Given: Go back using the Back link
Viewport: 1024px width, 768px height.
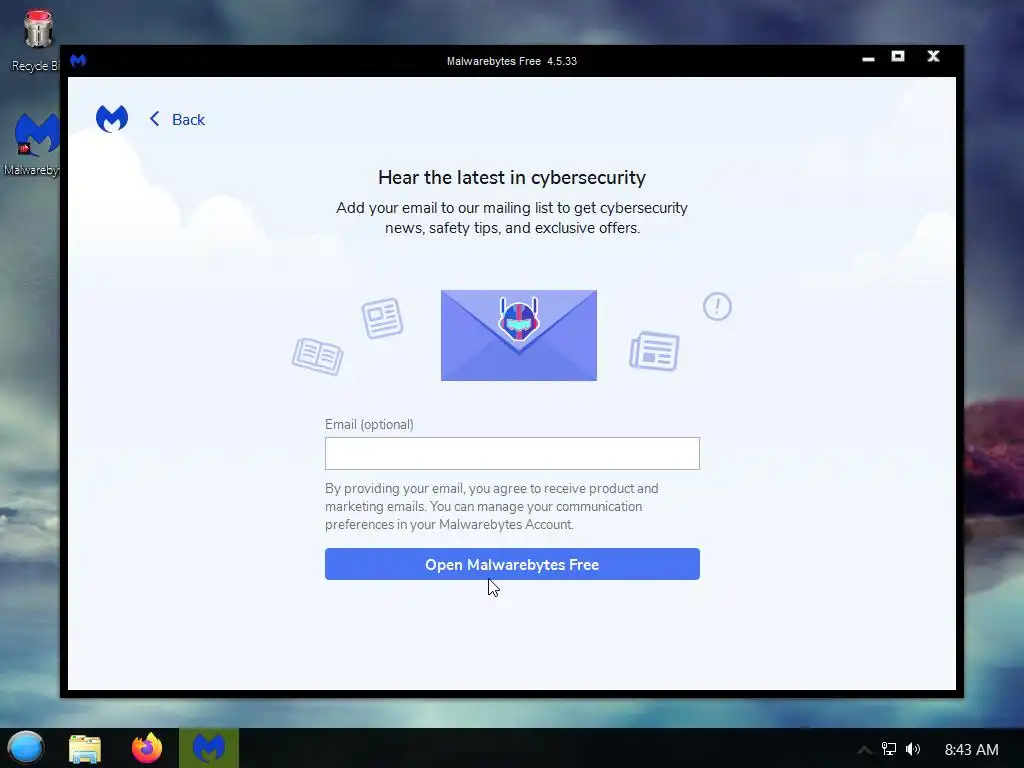Looking at the screenshot, I should [x=177, y=120].
